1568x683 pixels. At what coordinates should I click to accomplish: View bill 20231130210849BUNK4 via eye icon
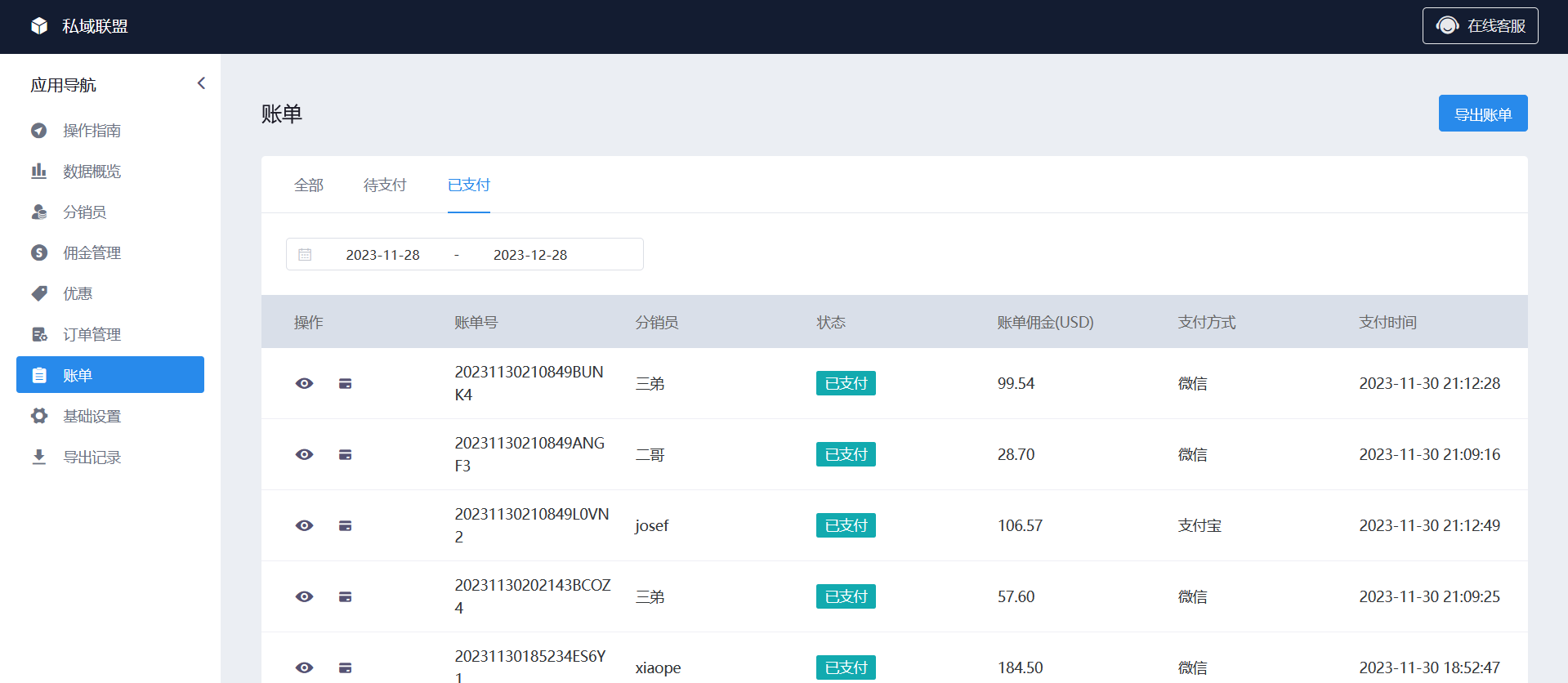click(x=305, y=383)
